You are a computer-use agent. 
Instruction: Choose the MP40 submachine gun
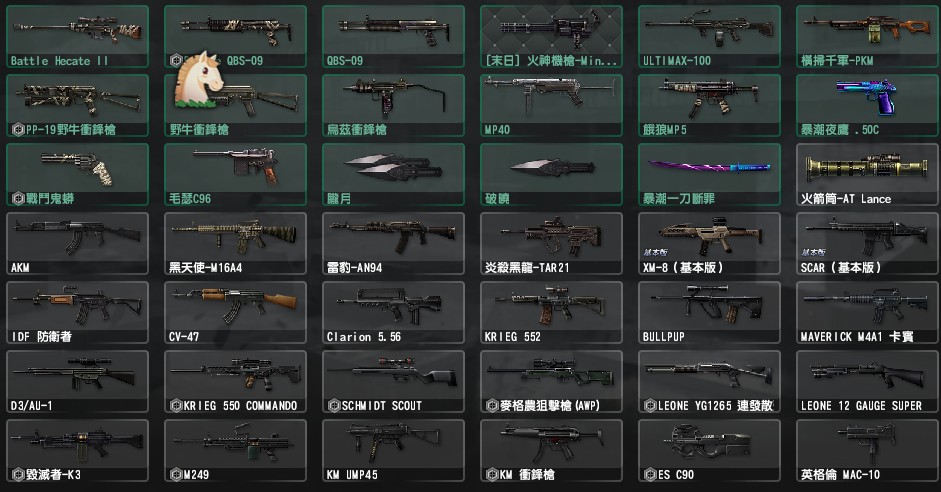(x=551, y=105)
